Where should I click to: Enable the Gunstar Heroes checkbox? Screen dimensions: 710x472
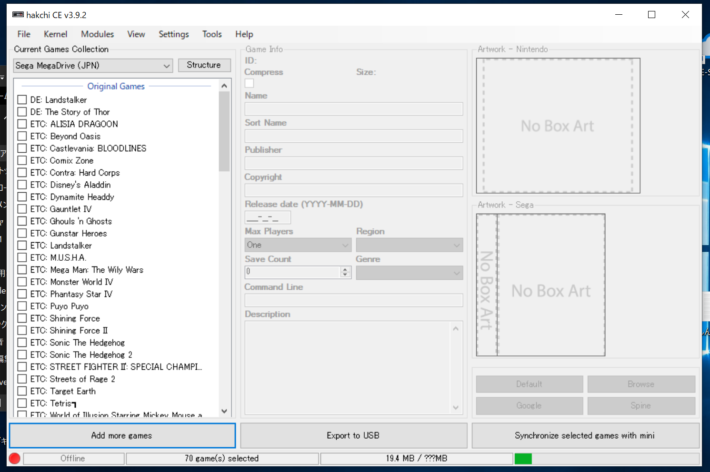(x=22, y=233)
